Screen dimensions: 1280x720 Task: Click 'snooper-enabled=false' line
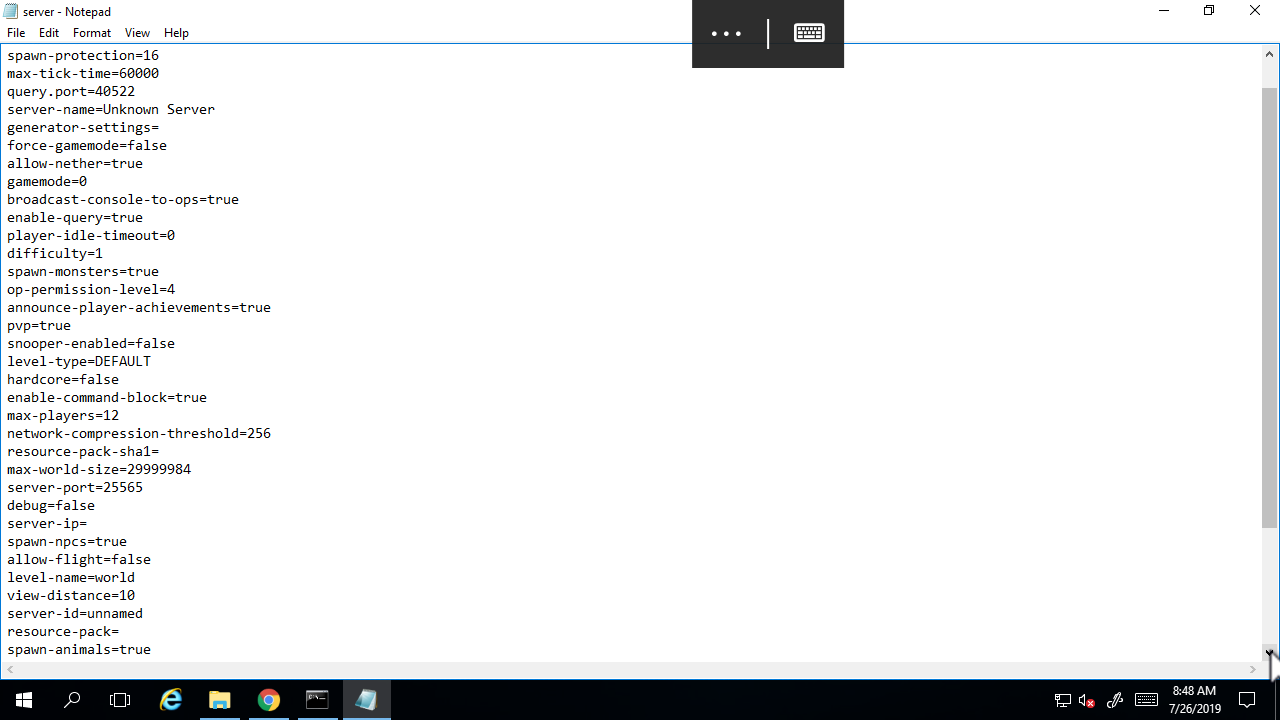click(91, 343)
